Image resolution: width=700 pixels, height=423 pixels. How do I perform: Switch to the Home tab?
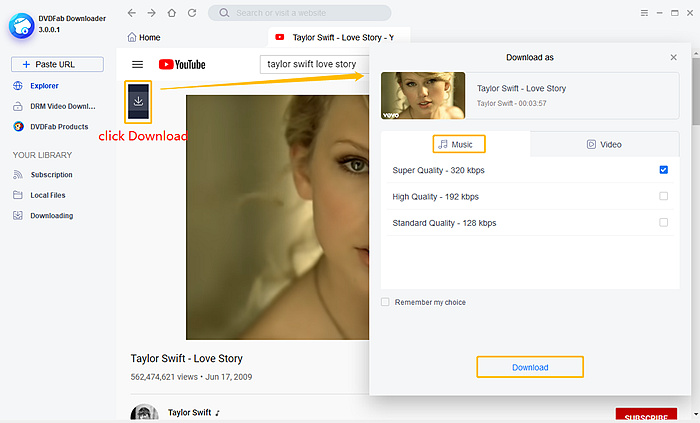point(144,37)
